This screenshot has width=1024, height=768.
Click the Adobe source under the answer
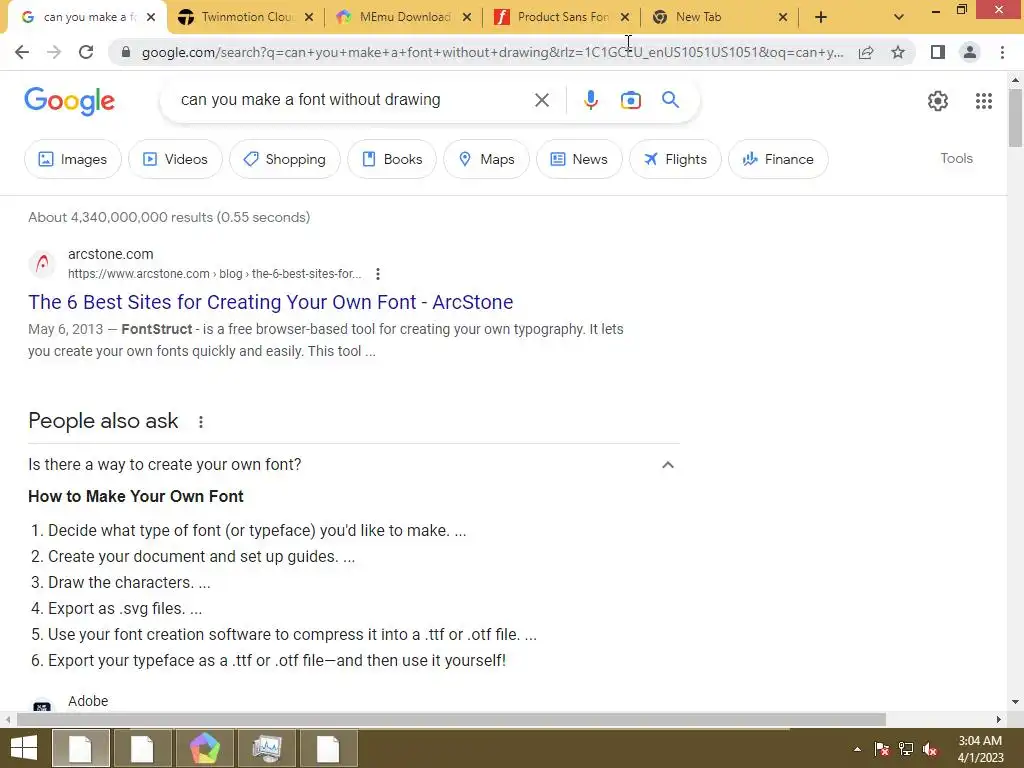88,701
